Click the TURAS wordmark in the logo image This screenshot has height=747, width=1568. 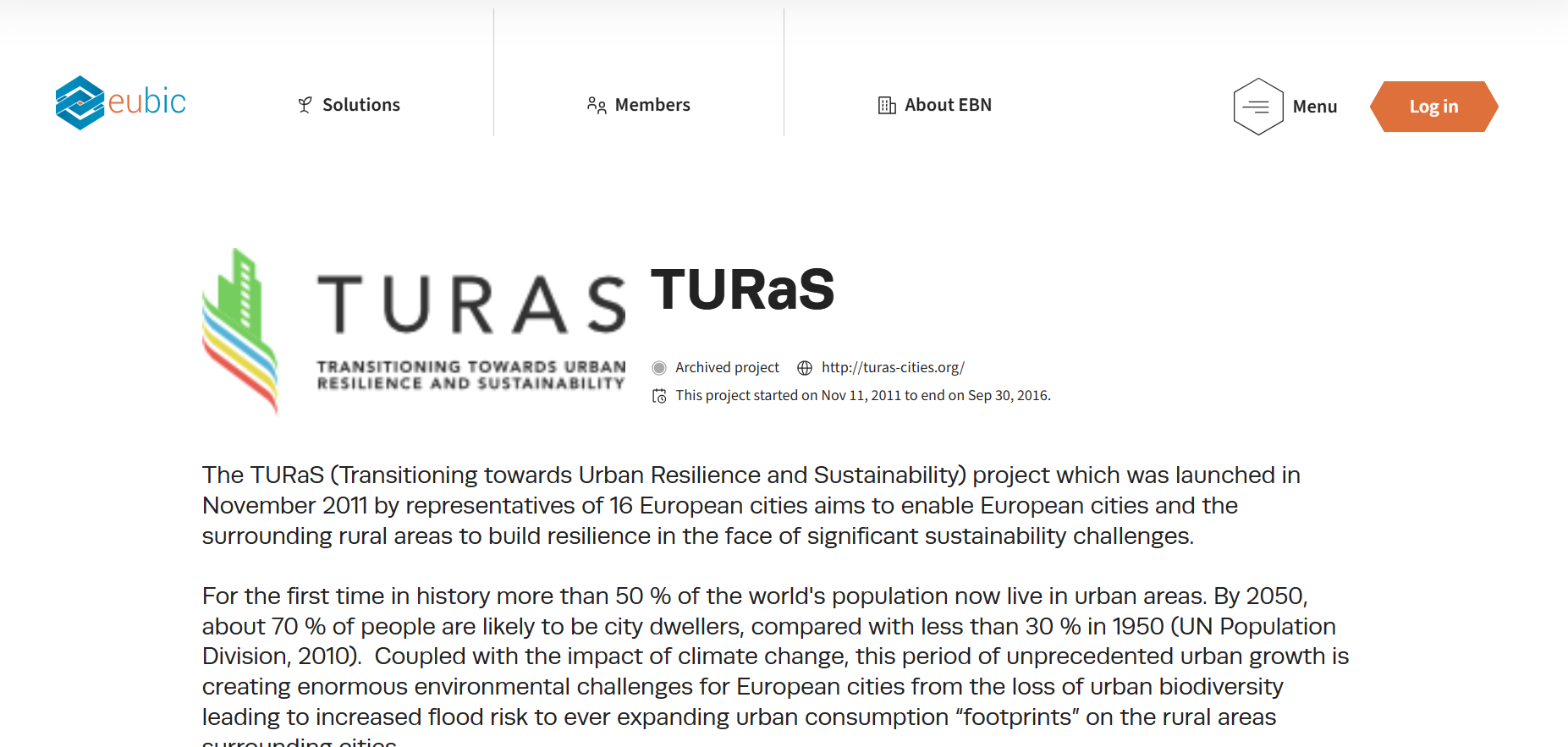tap(470, 305)
